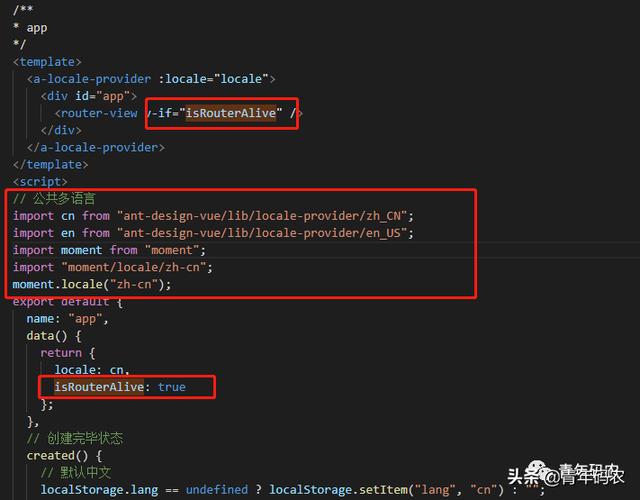Image resolution: width=640 pixels, height=500 pixels.
Task: Click the import moment from "moment" line
Action: point(109,250)
